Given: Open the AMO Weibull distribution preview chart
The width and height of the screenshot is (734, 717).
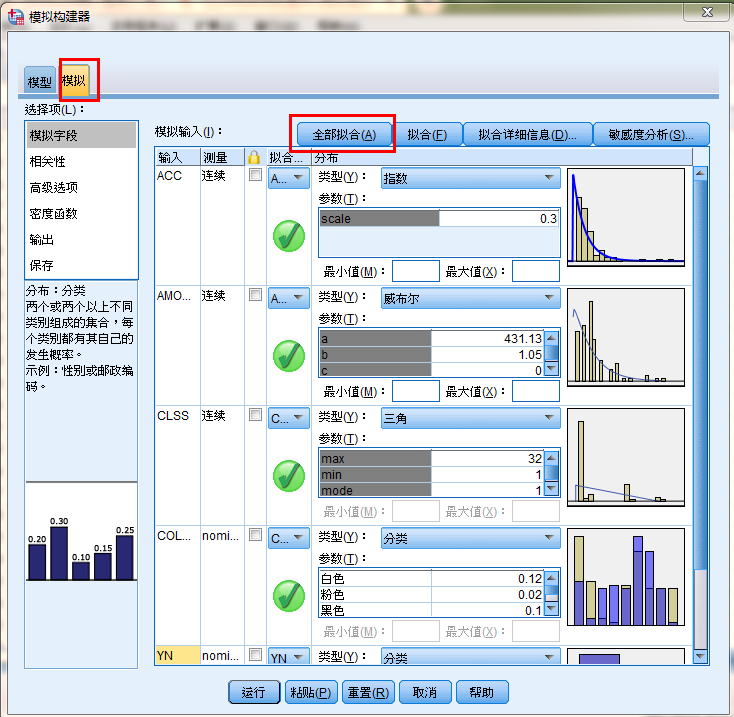Looking at the screenshot, I should (626, 337).
